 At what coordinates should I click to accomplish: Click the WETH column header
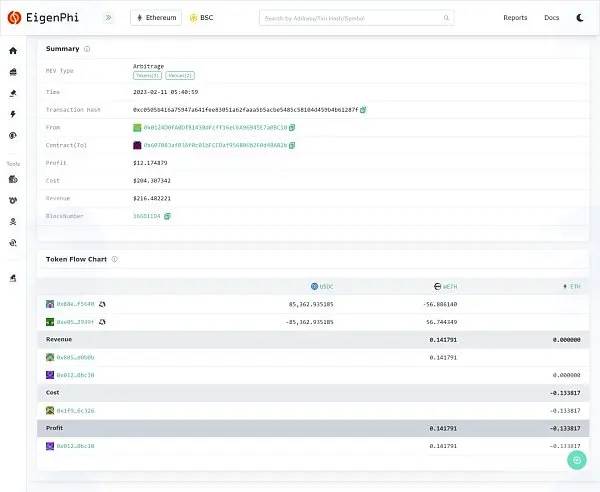[445, 286]
